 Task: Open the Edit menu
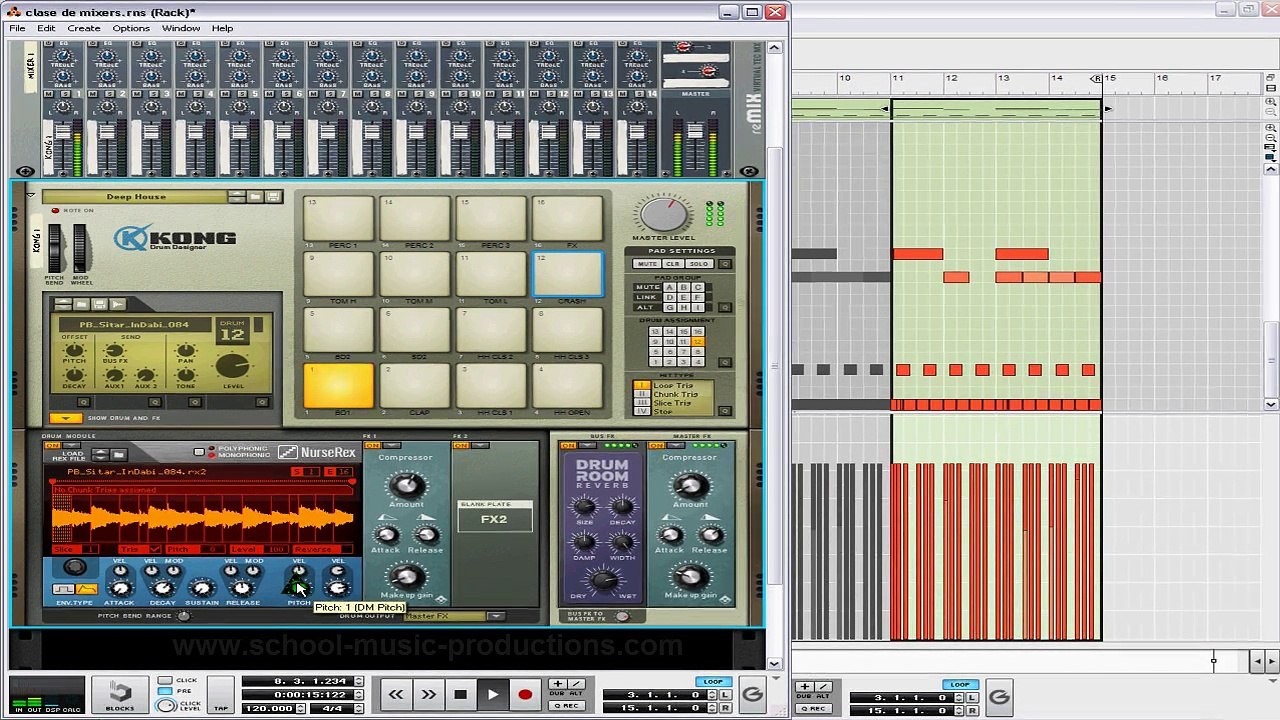[46, 28]
